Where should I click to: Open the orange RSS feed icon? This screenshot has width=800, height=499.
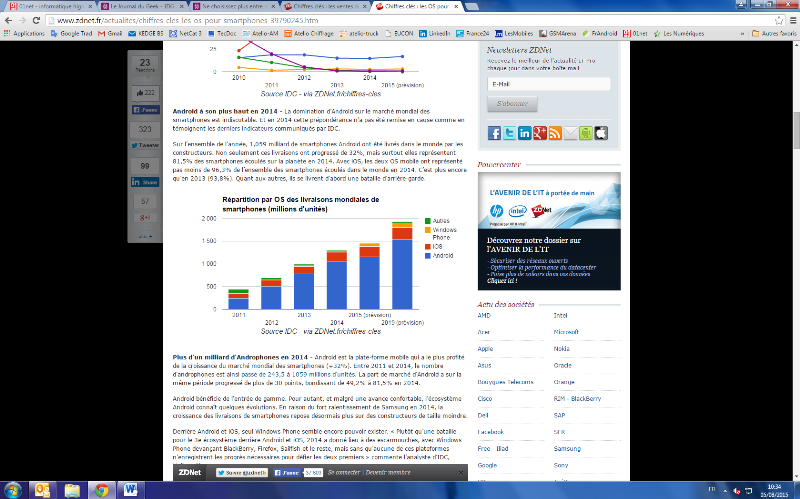pos(555,133)
